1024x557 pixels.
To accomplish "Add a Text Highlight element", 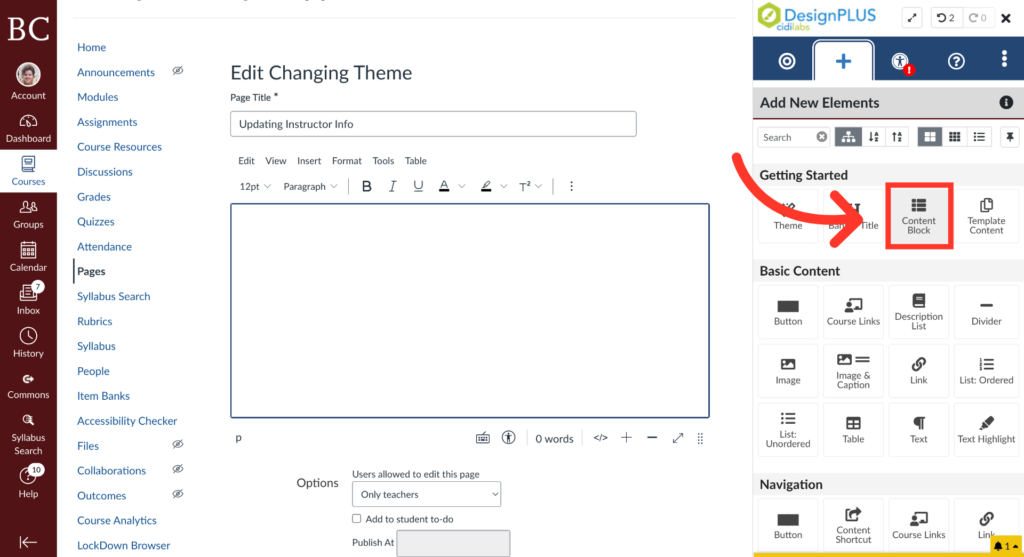I will point(986,429).
